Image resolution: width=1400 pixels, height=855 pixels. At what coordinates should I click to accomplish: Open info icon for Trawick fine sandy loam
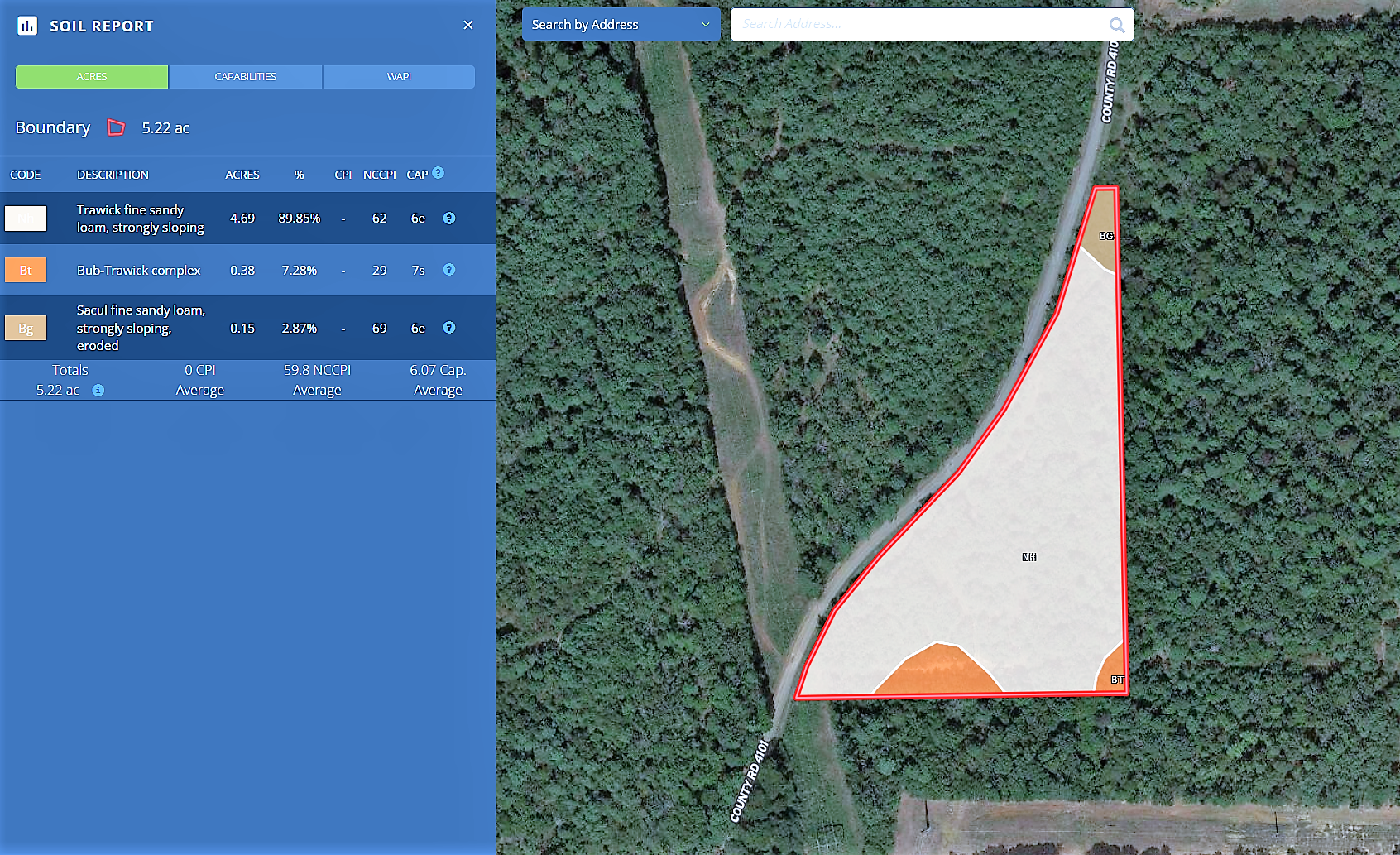(449, 219)
